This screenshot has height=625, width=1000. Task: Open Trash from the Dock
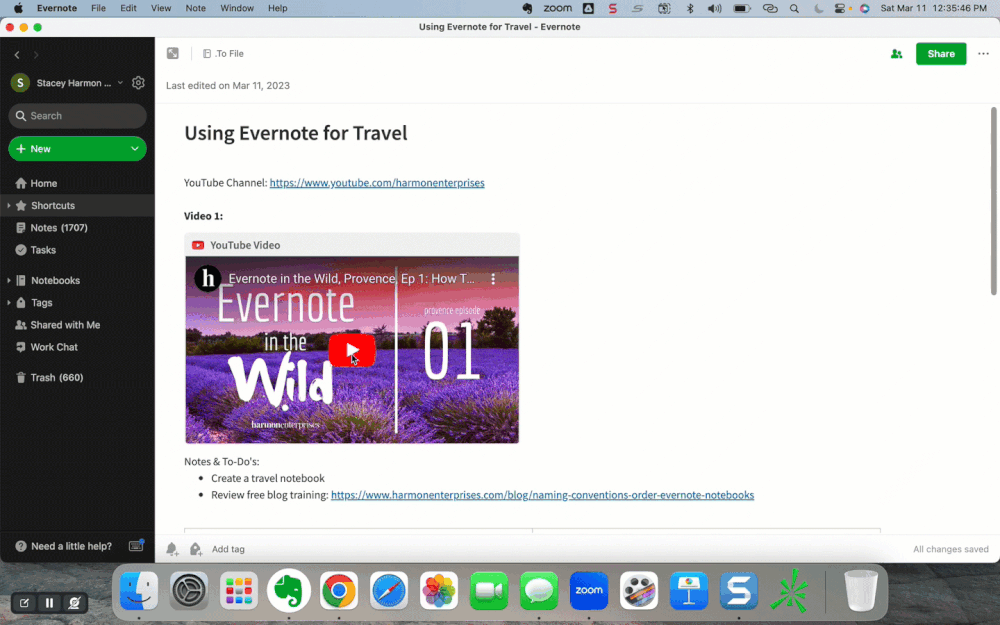coord(861,591)
